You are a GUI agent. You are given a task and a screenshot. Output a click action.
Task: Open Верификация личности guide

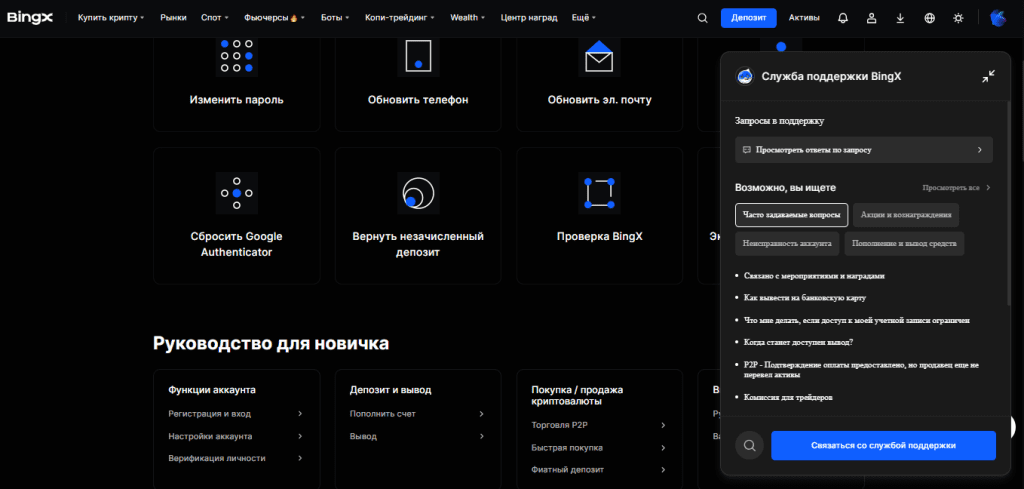pos(236,458)
